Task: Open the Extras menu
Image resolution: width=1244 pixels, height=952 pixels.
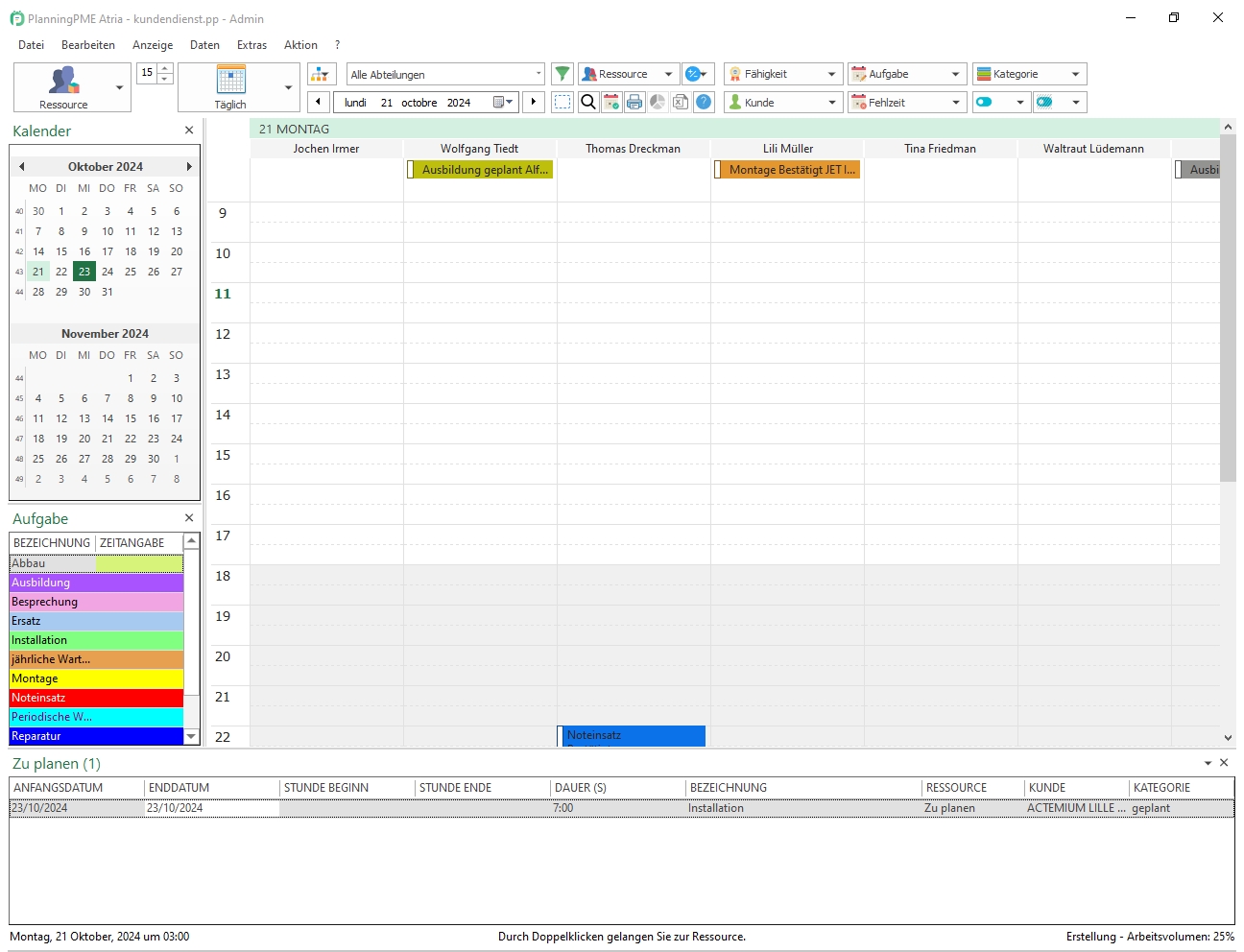Action: click(x=251, y=45)
